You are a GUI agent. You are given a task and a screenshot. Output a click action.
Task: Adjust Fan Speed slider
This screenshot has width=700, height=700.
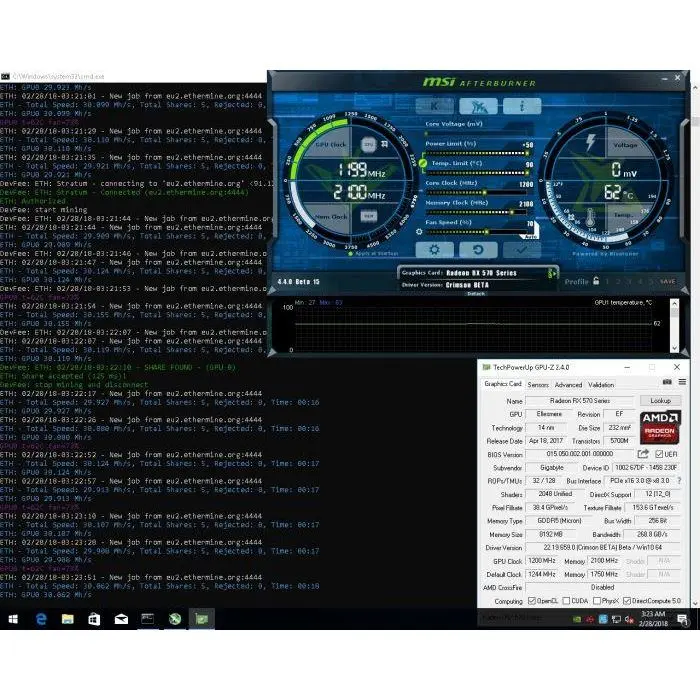point(476,232)
